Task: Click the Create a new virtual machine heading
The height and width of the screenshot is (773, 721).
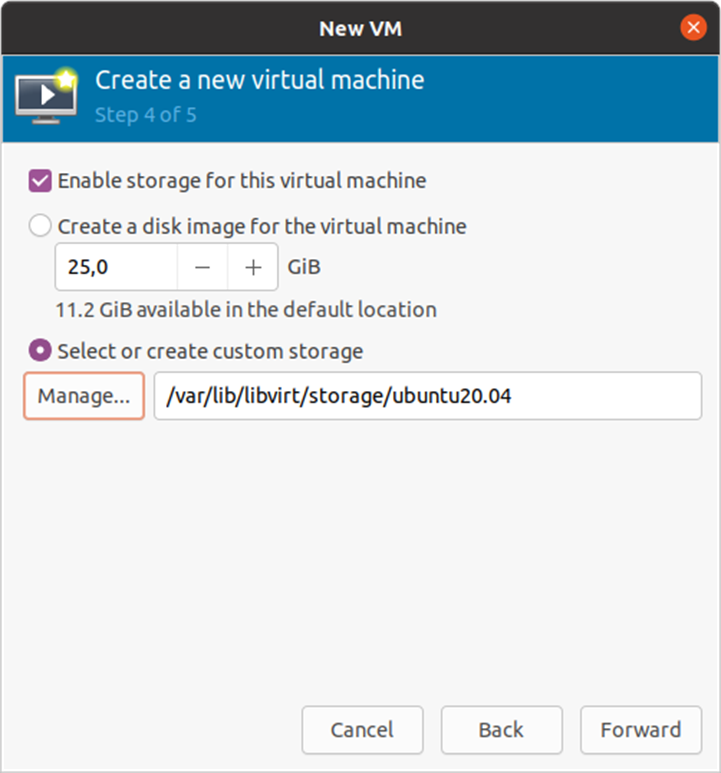Action: tap(259, 80)
